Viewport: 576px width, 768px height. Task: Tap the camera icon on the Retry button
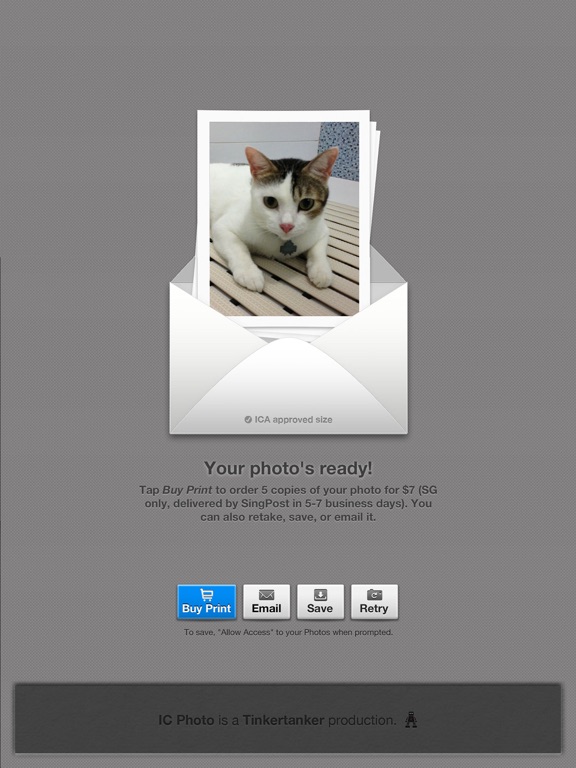pos(374,595)
